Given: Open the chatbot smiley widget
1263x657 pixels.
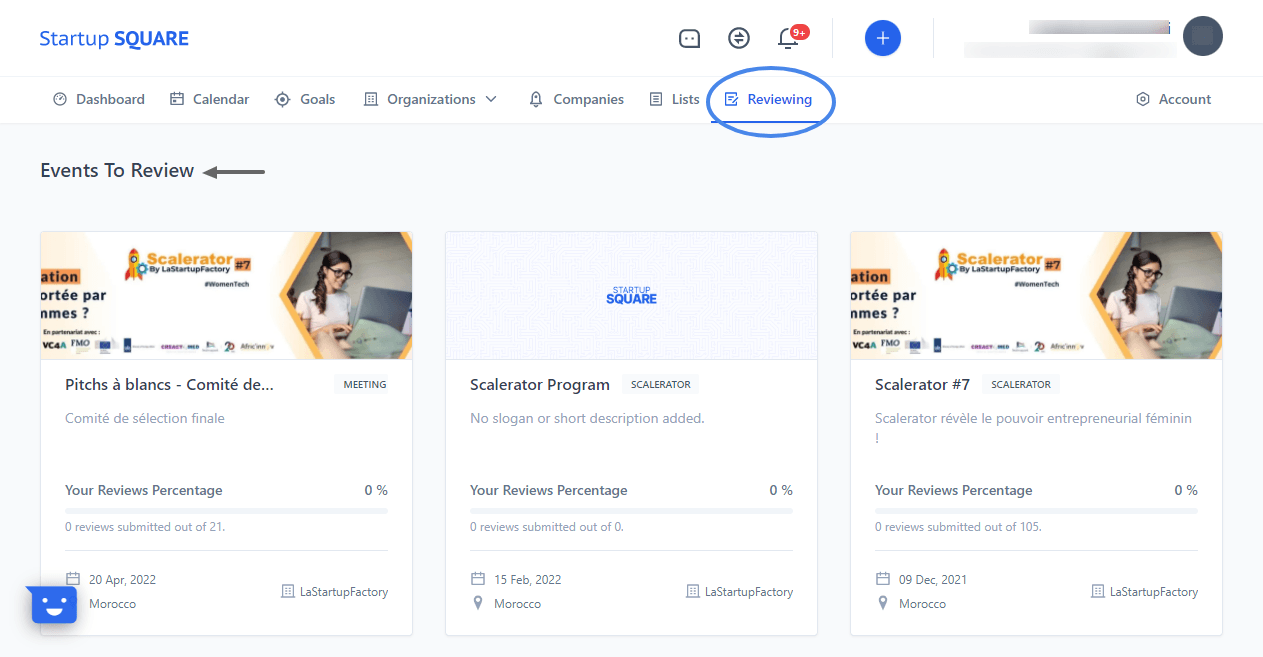Looking at the screenshot, I should click(x=54, y=604).
